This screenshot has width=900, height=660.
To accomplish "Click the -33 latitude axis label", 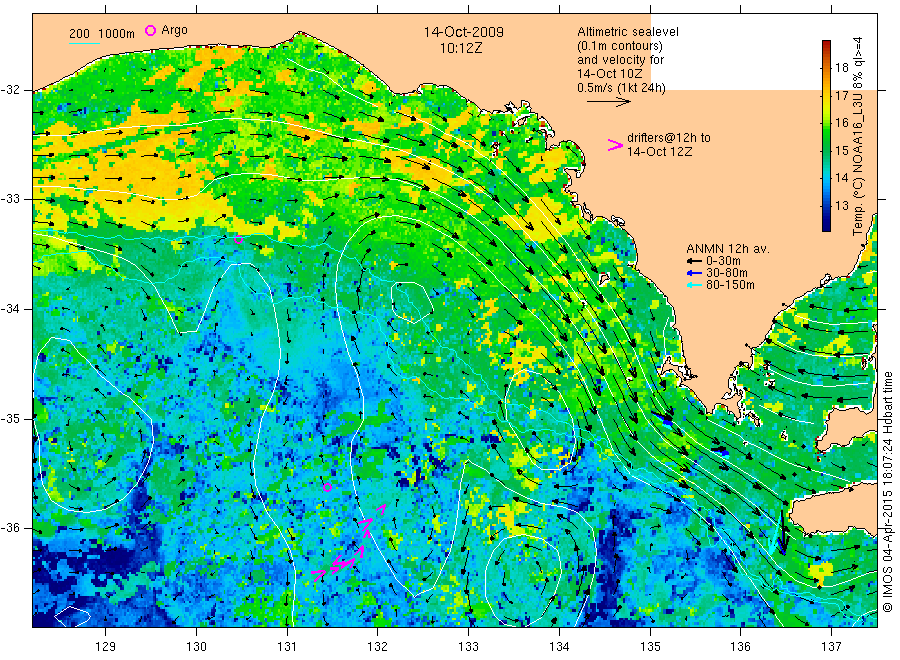I will click(x=10, y=199).
